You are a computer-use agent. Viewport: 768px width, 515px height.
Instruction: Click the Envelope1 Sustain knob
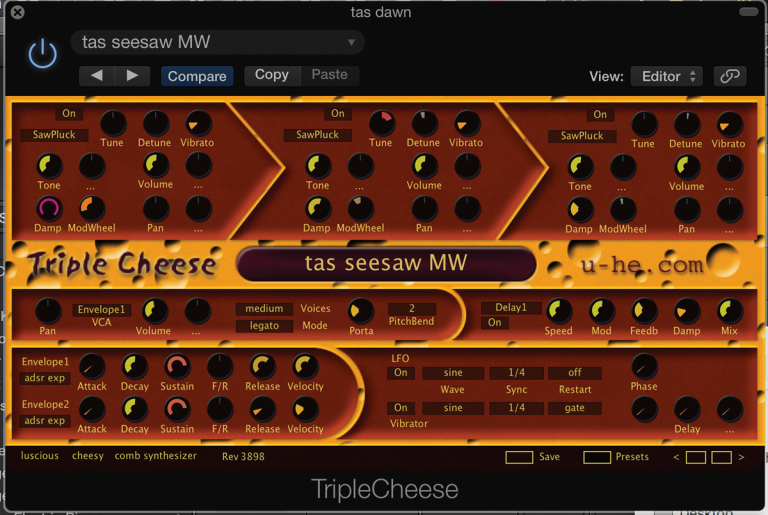[177, 367]
